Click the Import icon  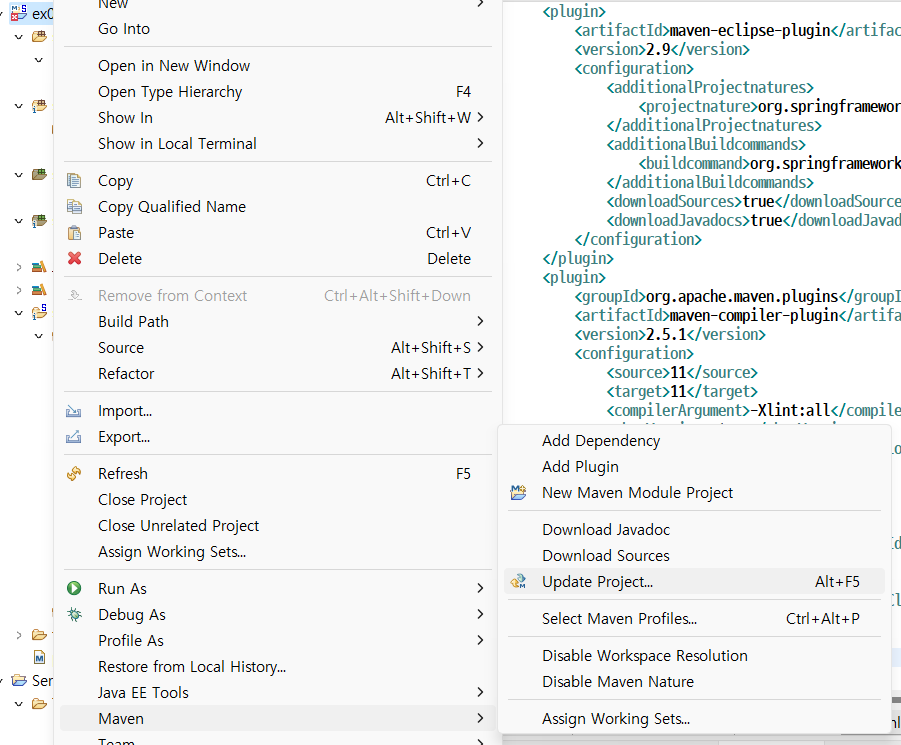74,411
